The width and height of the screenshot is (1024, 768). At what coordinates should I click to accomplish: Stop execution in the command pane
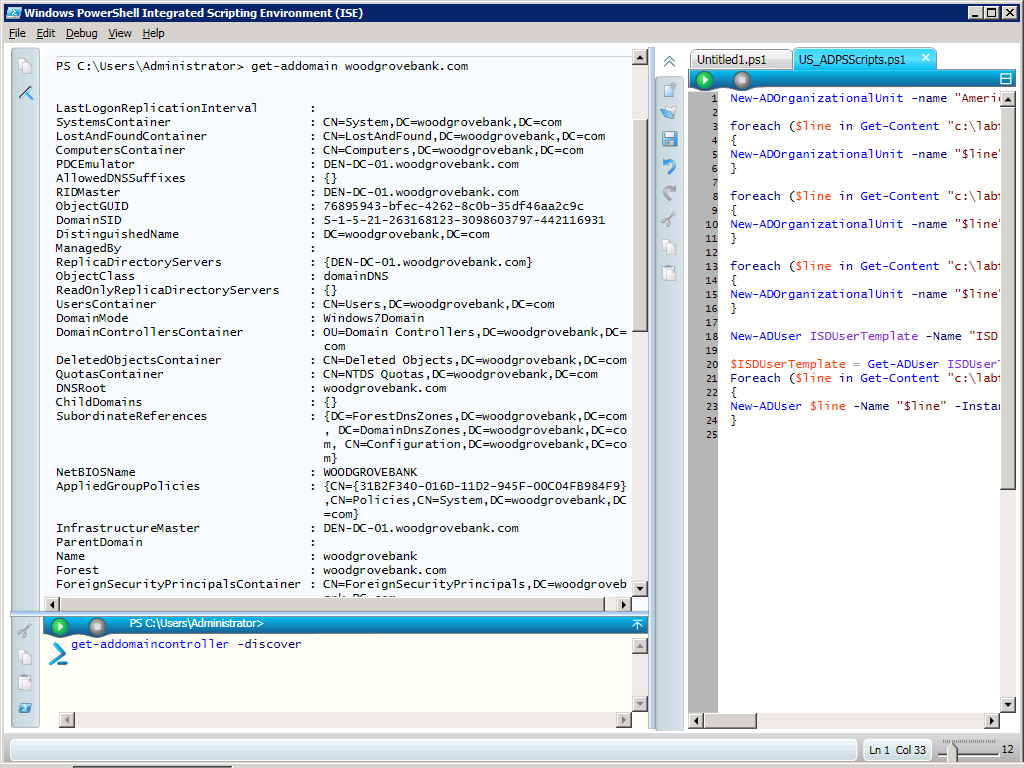coord(97,626)
